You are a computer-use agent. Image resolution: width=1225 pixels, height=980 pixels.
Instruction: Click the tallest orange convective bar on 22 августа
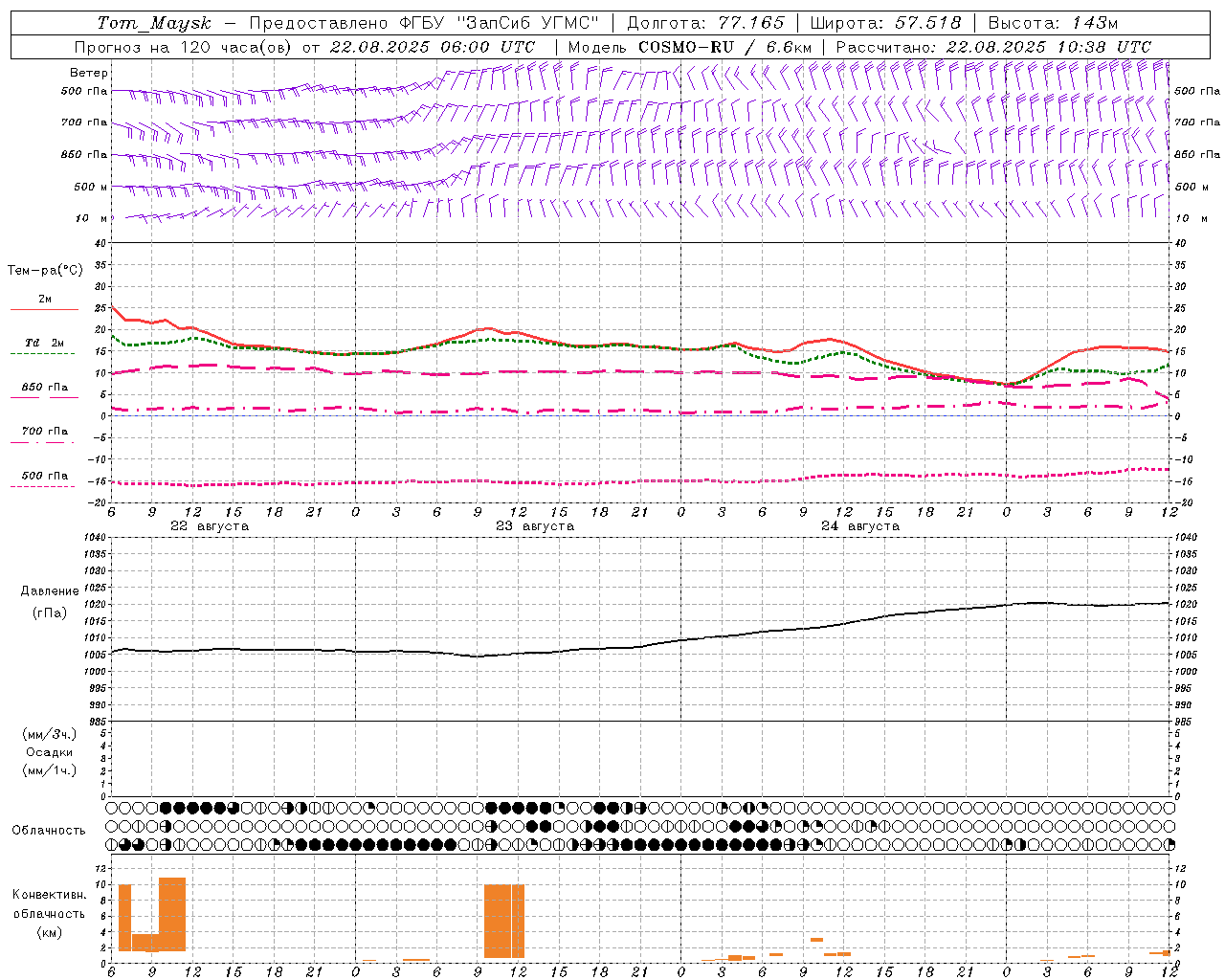[172, 914]
